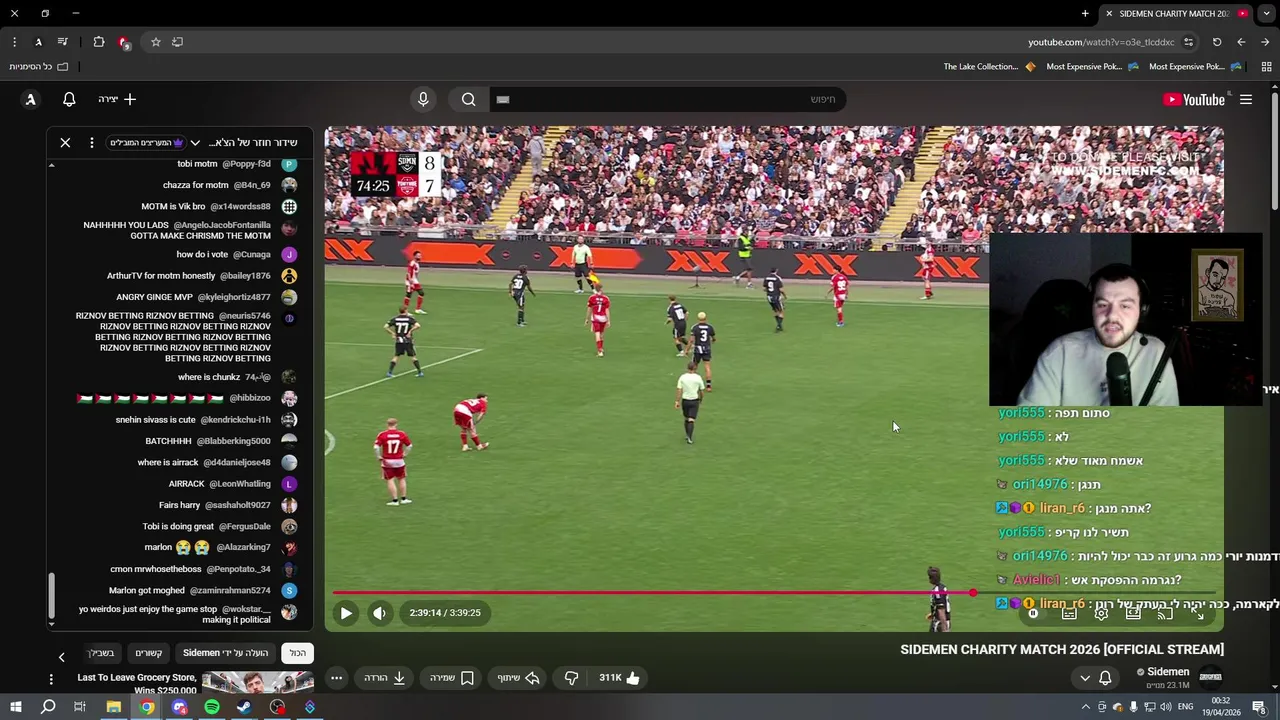Select the 'בשבילך' filter chip
Screen dimensions: 1280x720
point(102,653)
